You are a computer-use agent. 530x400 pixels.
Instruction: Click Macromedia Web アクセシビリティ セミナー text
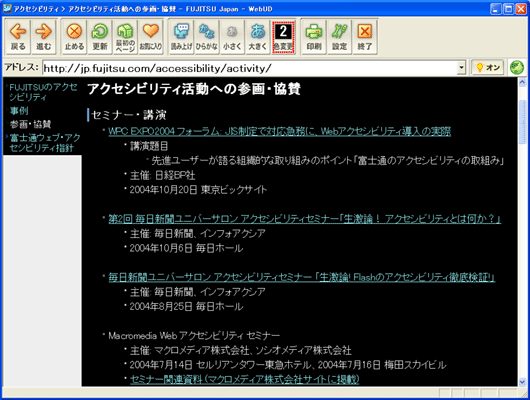point(194,336)
